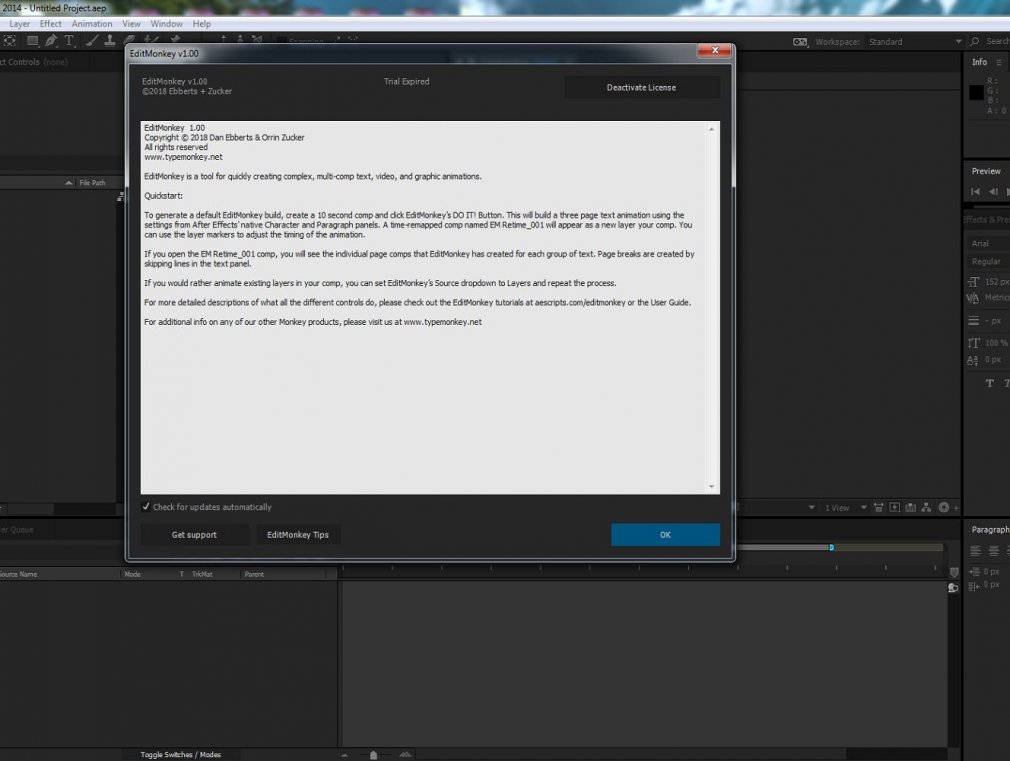Select the Clone Stamp tool
Screen dimensions: 1010x761
[x=110, y=41]
